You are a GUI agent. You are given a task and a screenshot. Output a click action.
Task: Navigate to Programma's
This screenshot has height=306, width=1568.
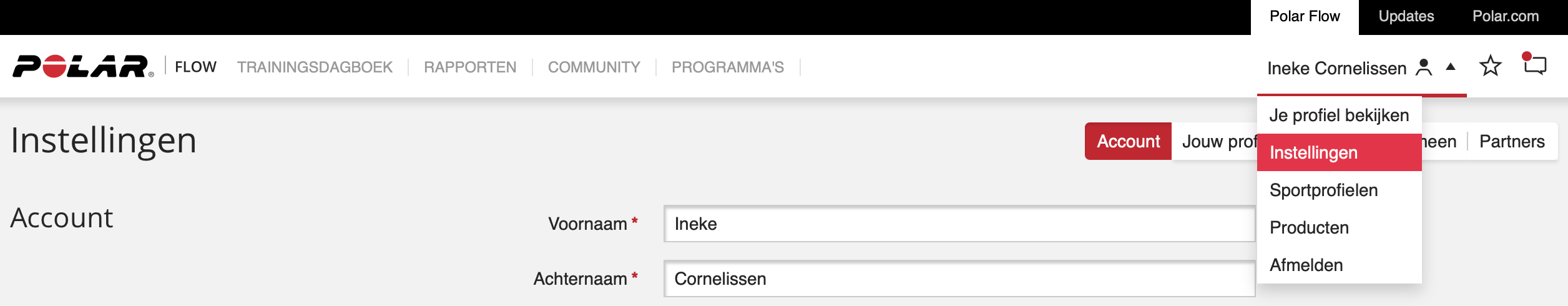point(727,67)
